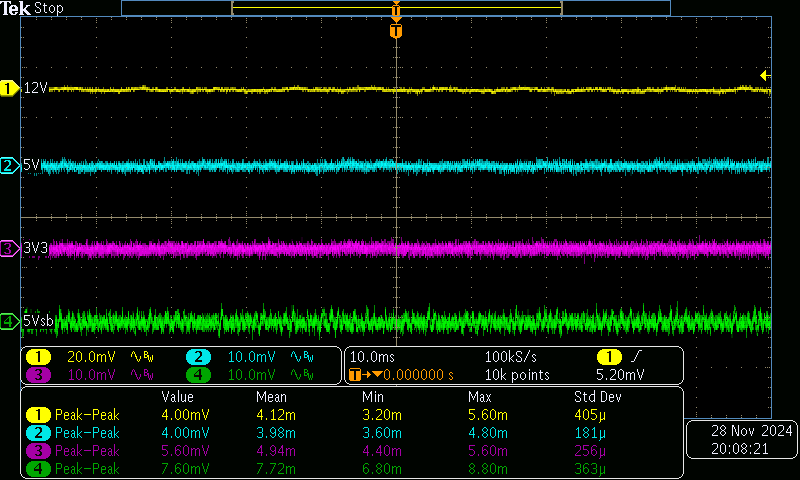Select channel 4 badge in vertical scale readout
The height and width of the screenshot is (480, 800).
(x=198, y=375)
